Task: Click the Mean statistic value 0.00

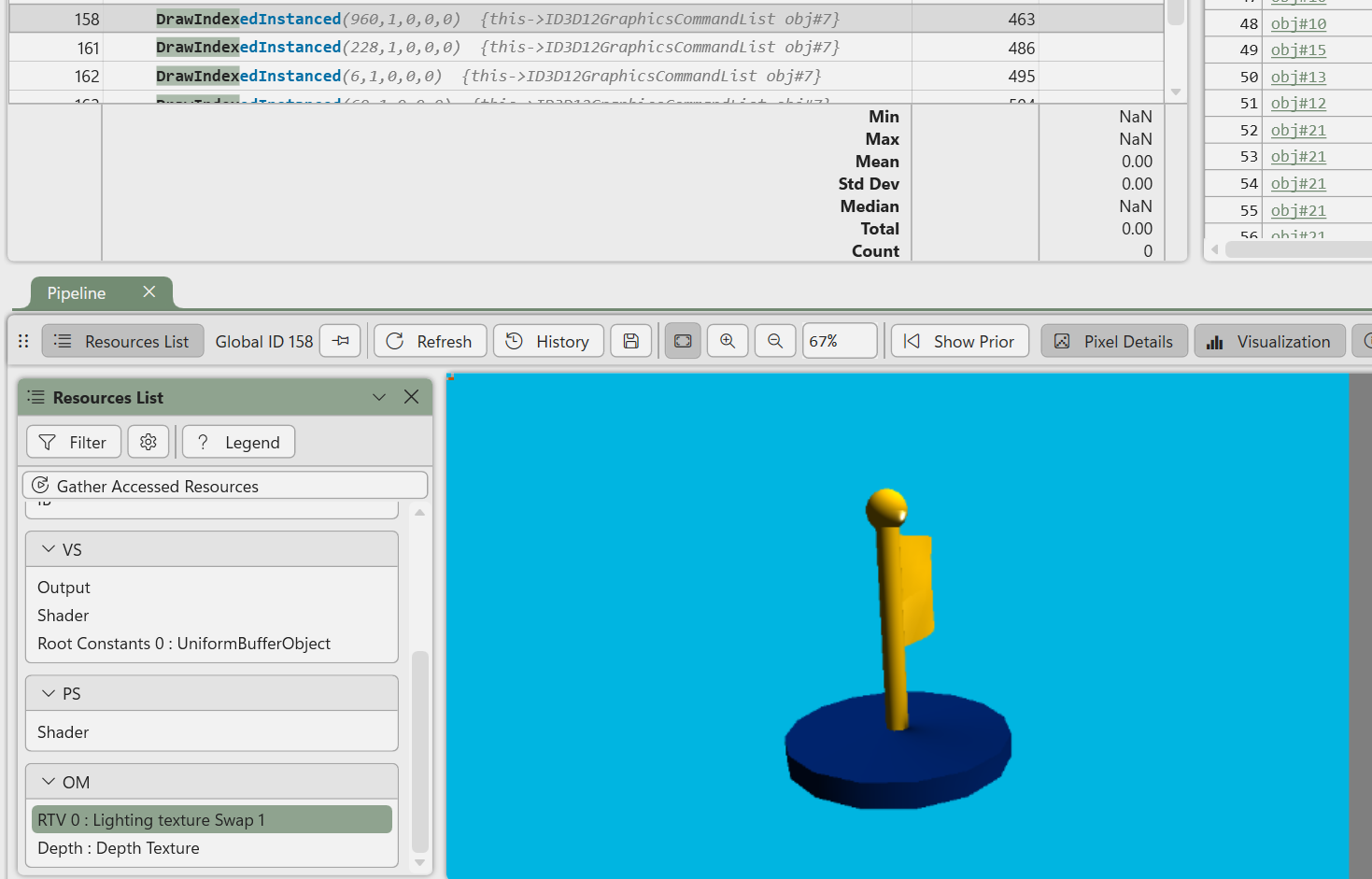Action: click(1137, 162)
